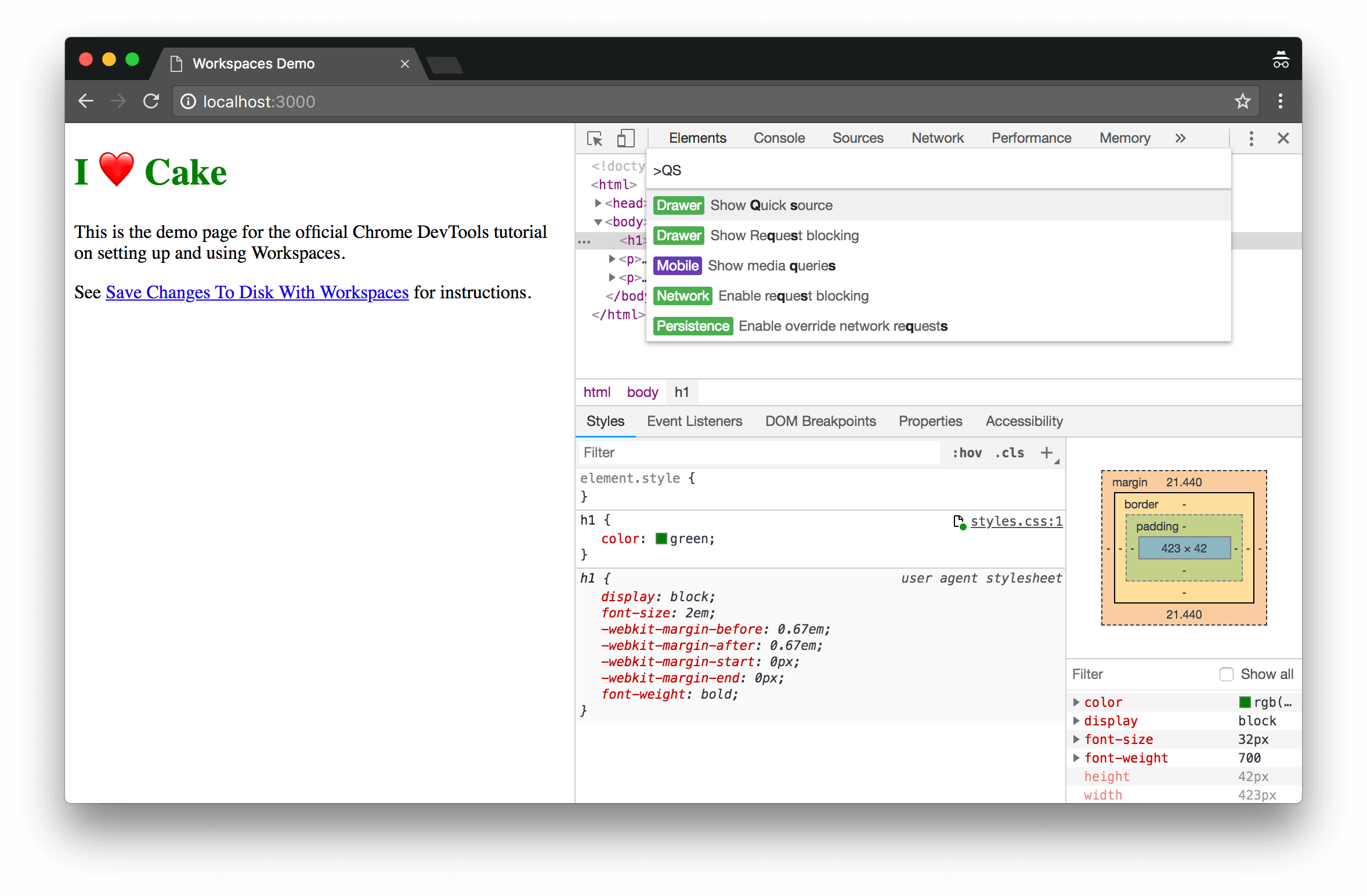Viewport: 1367px width, 896px height.
Task: Open green color swatch in h1 rule
Action: 661,539
